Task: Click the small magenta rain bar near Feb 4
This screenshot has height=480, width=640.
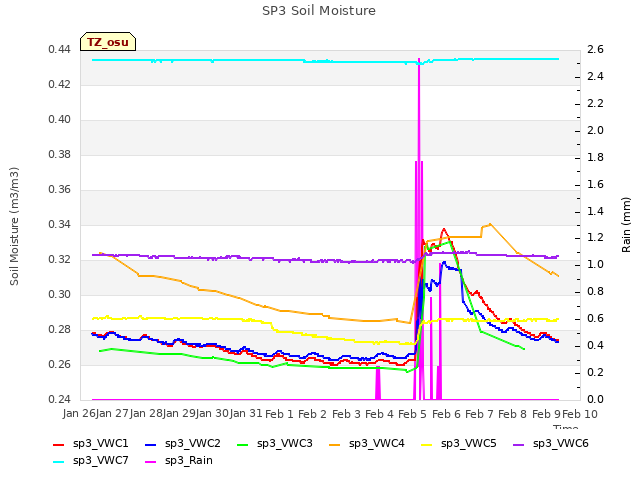Action: coord(378,383)
